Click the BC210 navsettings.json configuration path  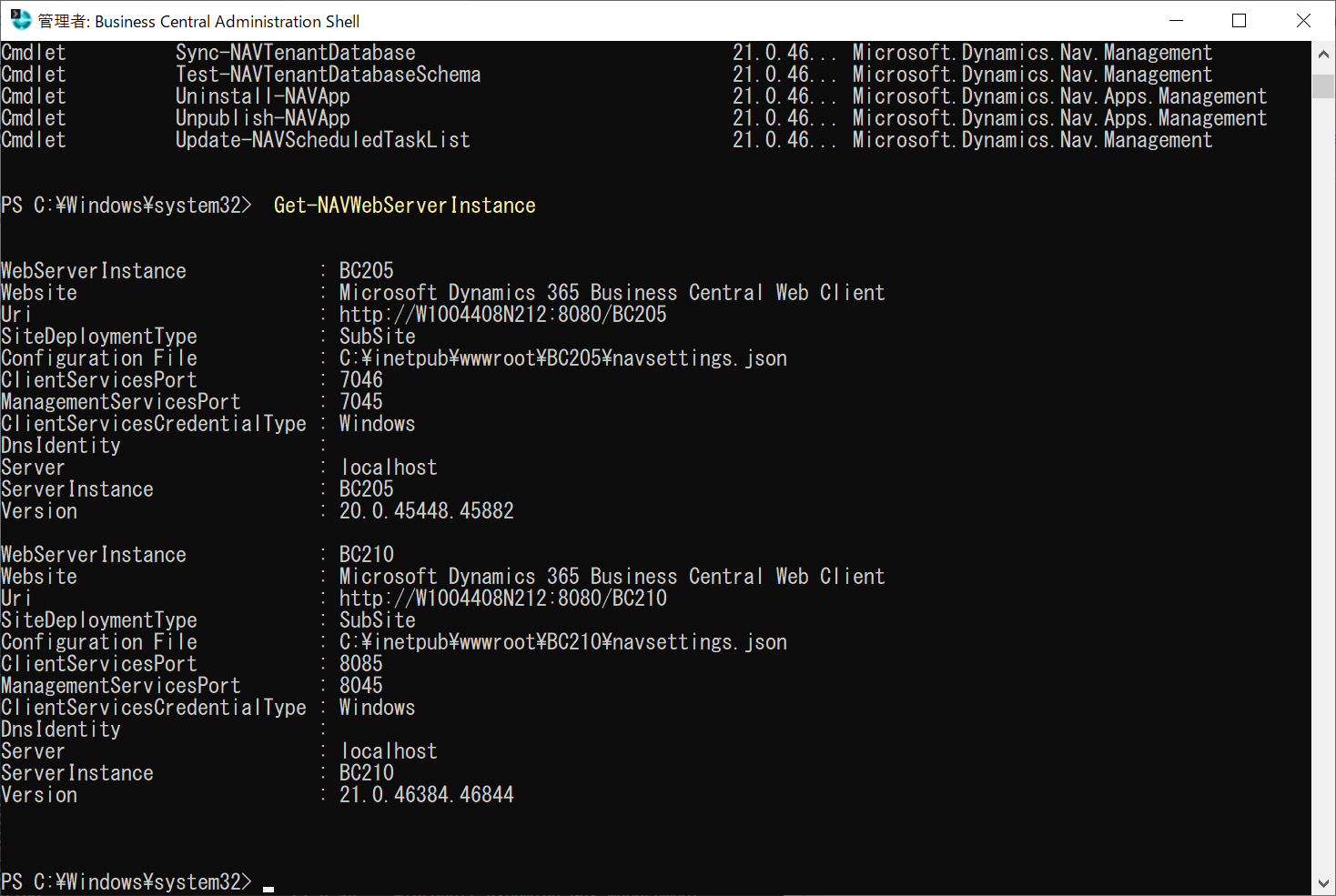click(x=562, y=641)
